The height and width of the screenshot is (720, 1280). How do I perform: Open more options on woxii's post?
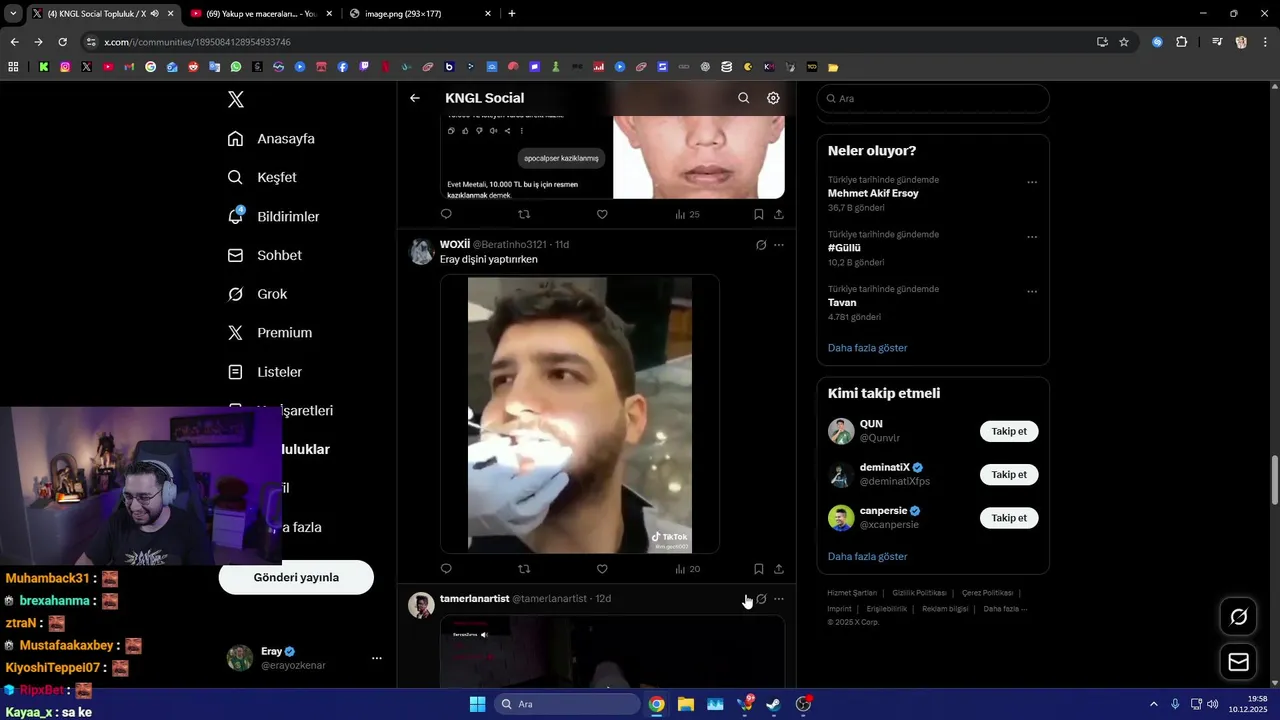(x=779, y=245)
